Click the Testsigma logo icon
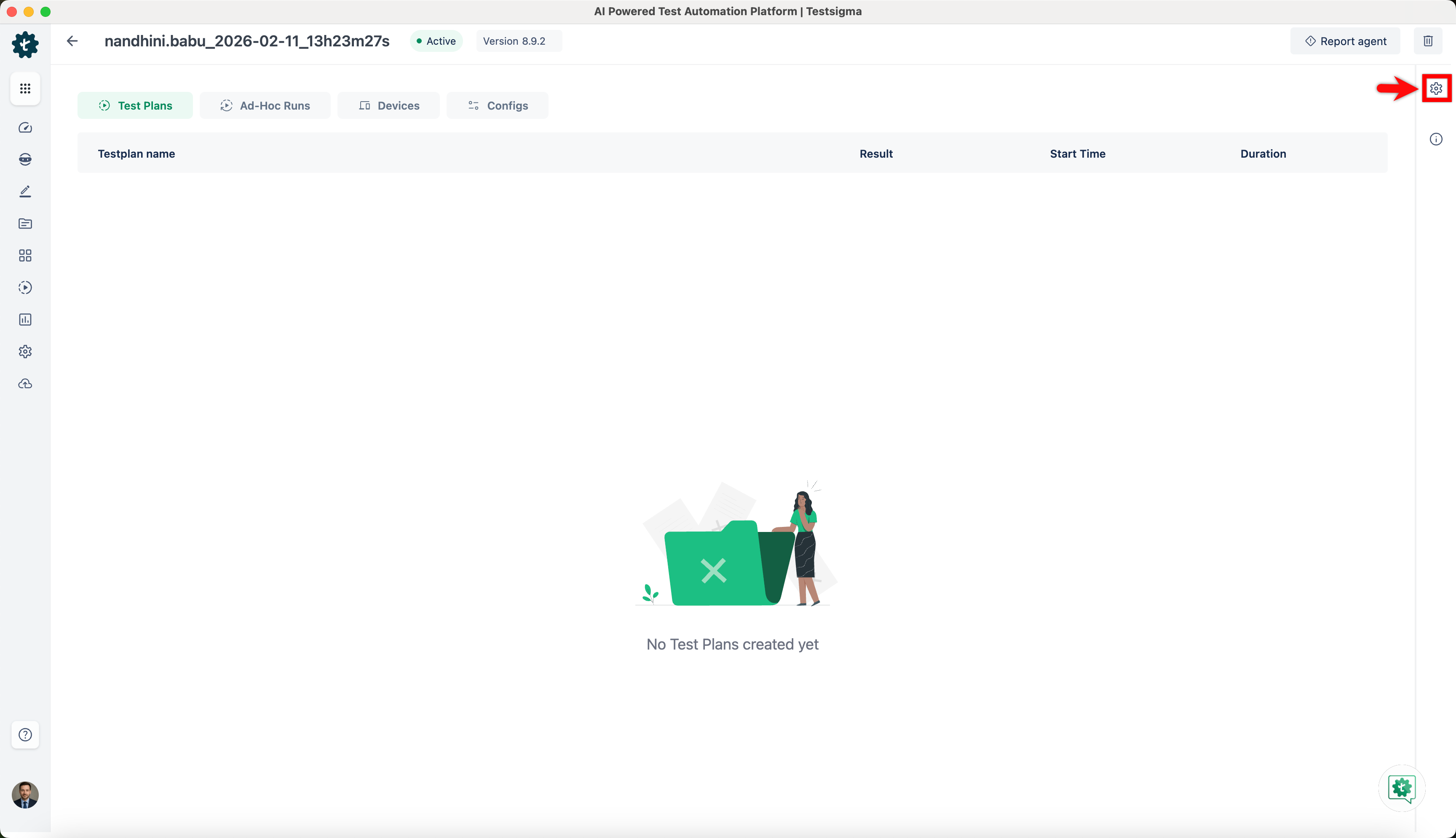The width and height of the screenshot is (1456, 838). pyautogui.click(x=25, y=45)
